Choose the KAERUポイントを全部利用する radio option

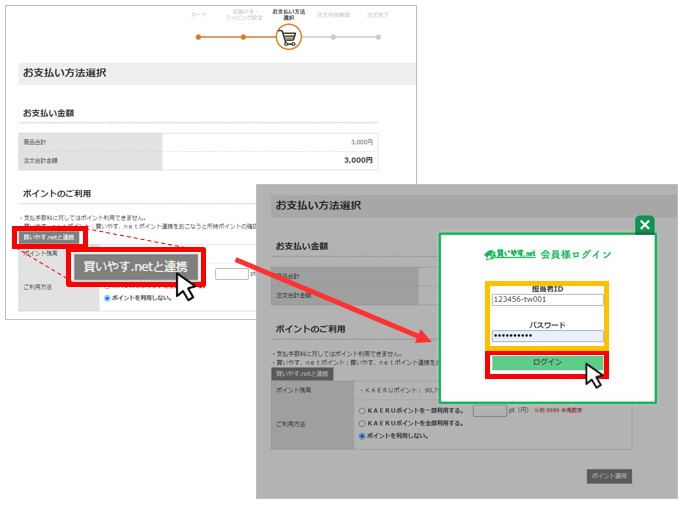click(362, 423)
